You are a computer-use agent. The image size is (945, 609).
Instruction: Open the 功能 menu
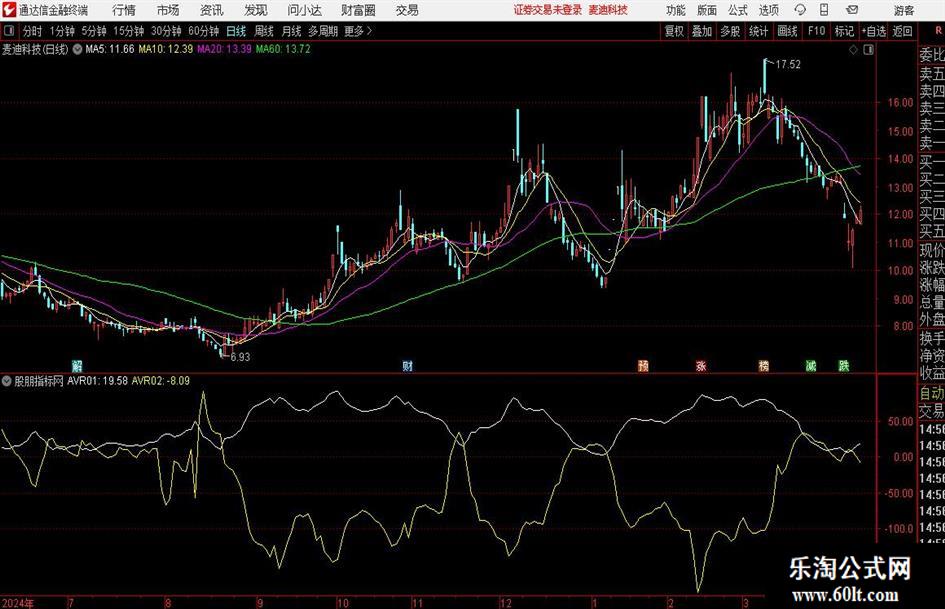pyautogui.click(x=676, y=10)
